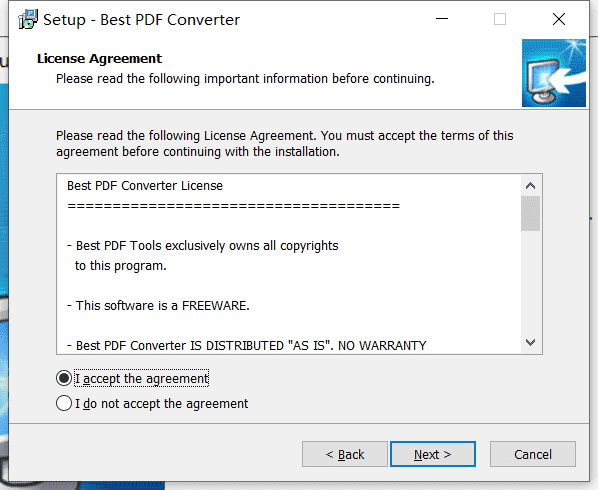598x490 pixels.
Task: Minimize the Setup window
Action: [442, 19]
